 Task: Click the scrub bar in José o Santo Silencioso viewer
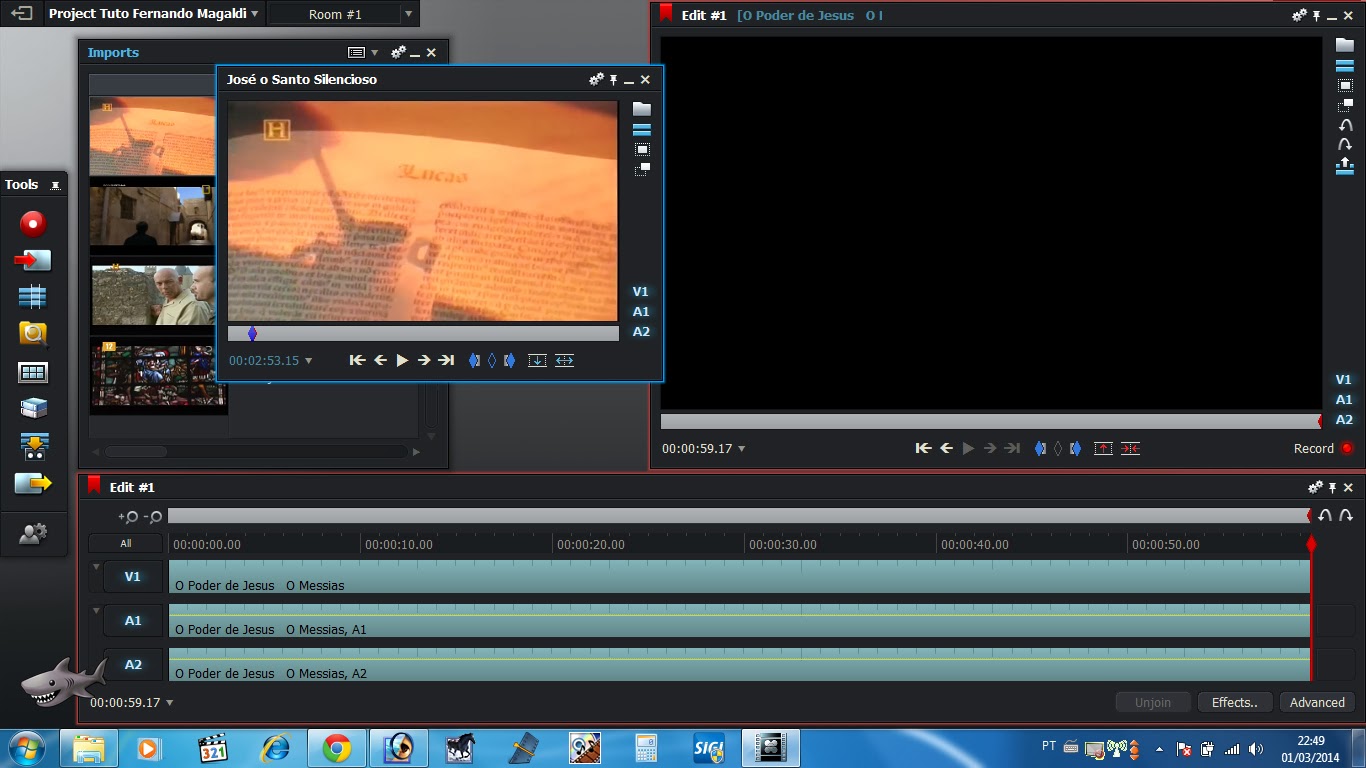pyautogui.click(x=423, y=334)
